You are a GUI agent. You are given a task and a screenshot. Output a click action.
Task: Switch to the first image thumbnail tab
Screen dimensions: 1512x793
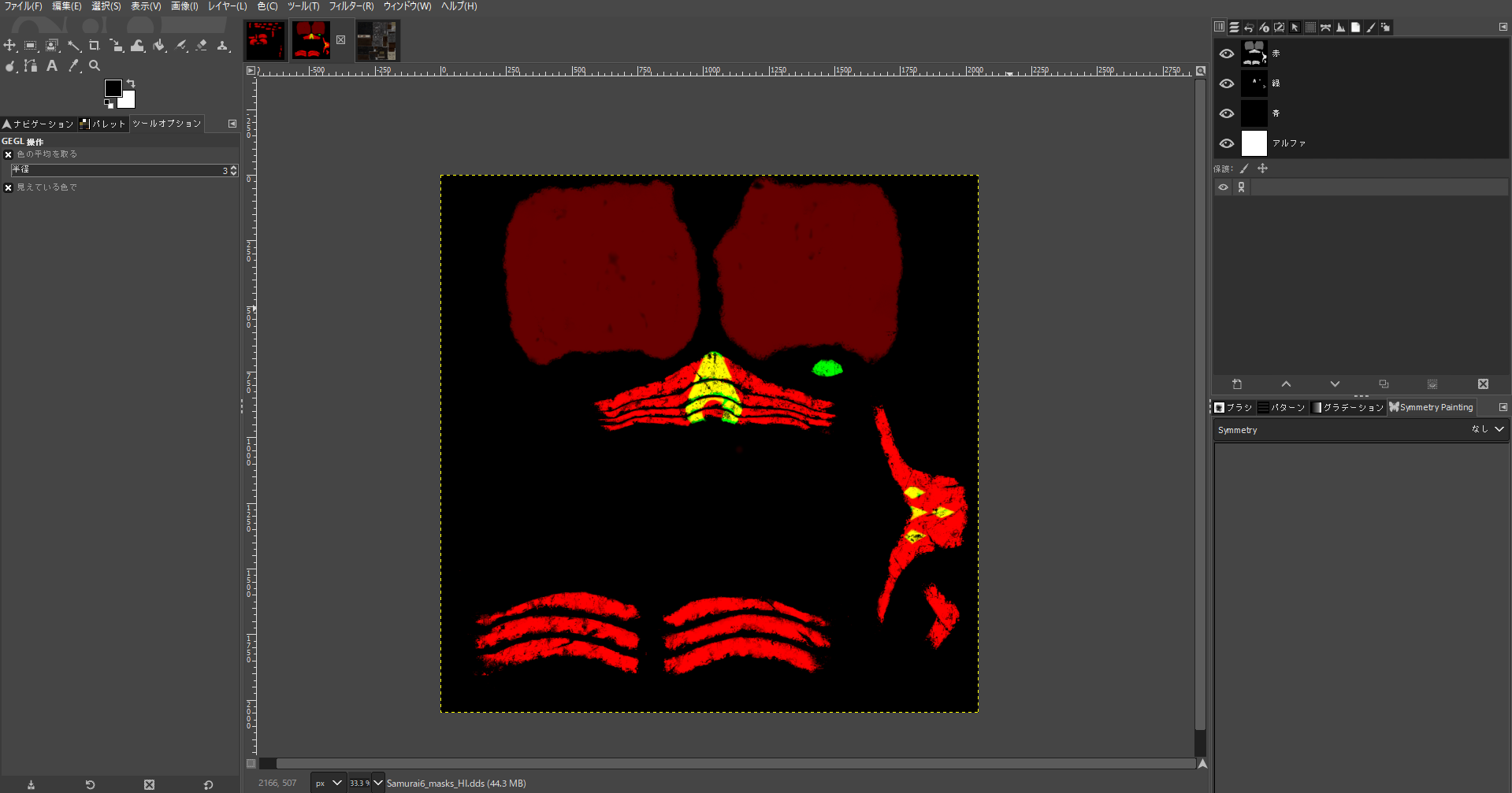[x=266, y=40]
